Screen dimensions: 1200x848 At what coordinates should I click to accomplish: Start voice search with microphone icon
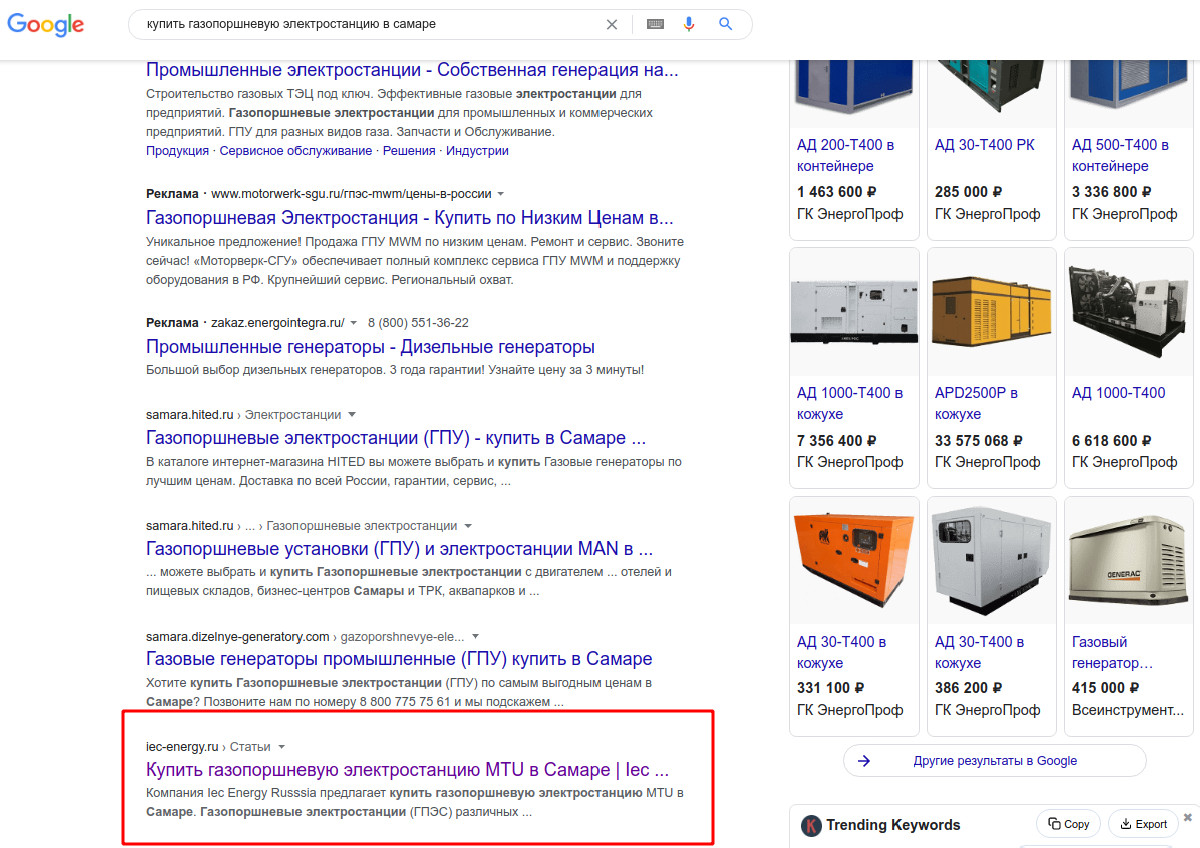pos(689,25)
